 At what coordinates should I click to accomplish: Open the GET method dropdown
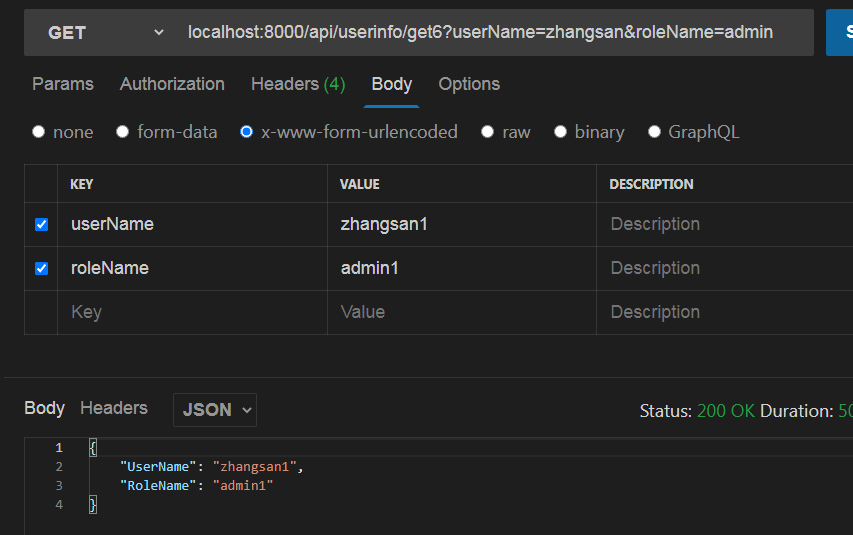pyautogui.click(x=106, y=33)
